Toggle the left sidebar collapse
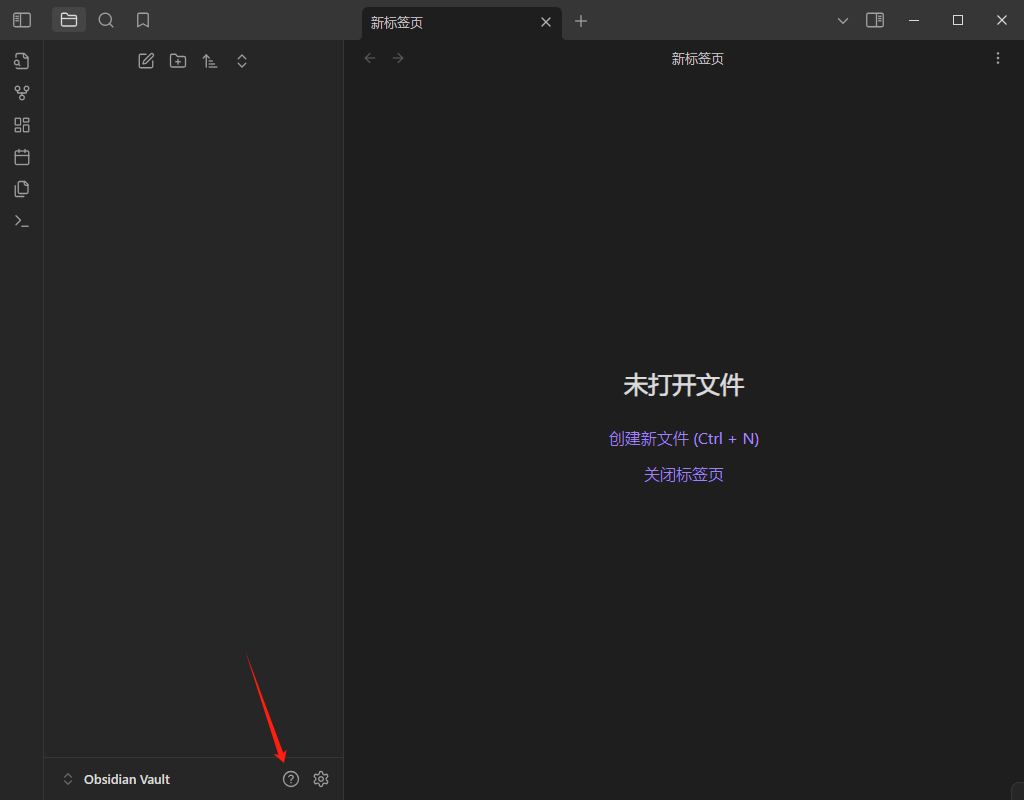 tap(21, 20)
